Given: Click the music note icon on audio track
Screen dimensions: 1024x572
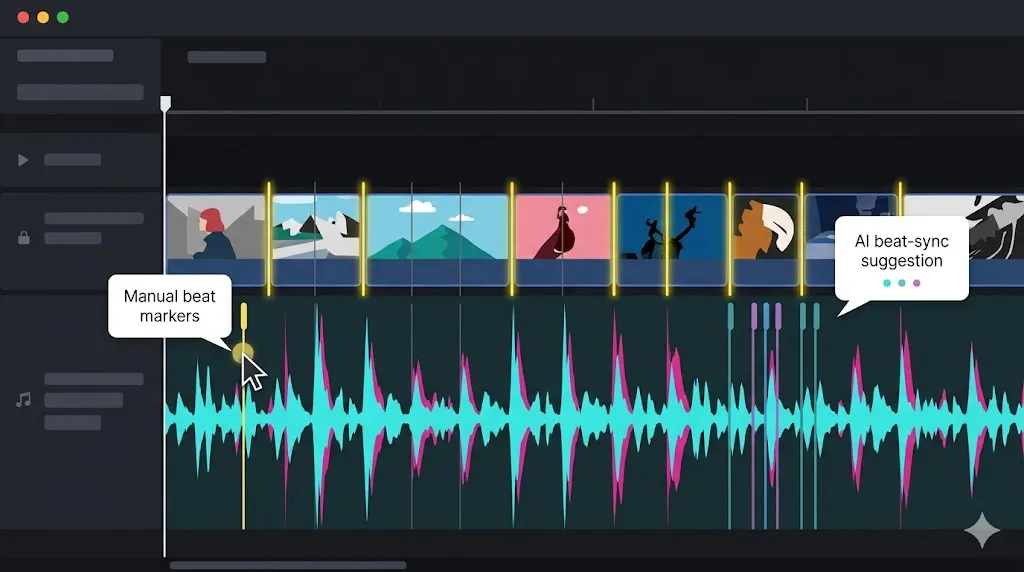Looking at the screenshot, I should coord(24,400).
